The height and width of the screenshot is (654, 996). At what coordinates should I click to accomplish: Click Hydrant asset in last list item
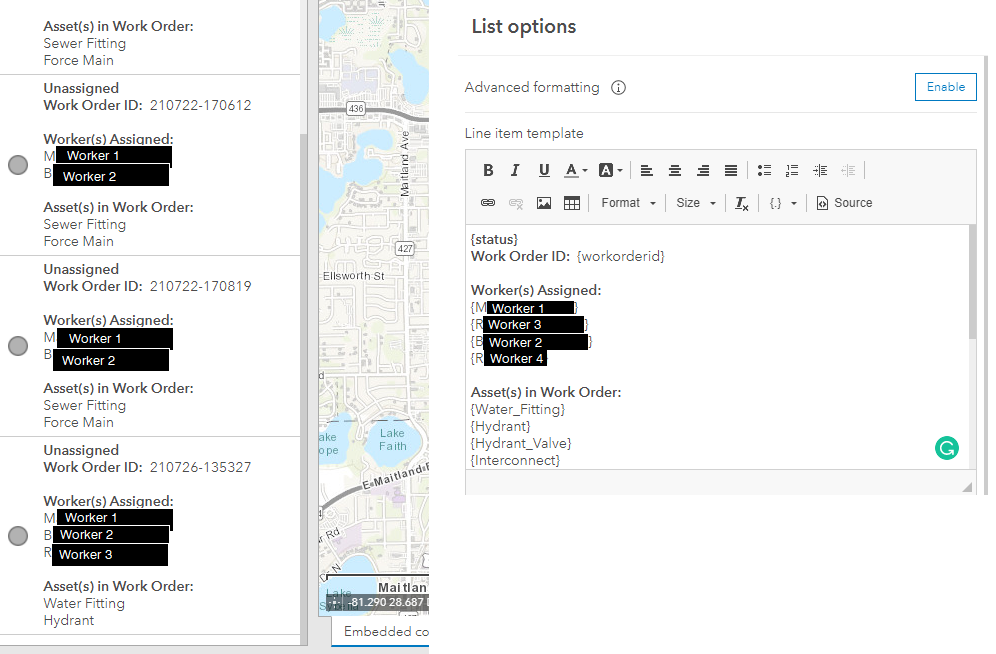coord(69,620)
